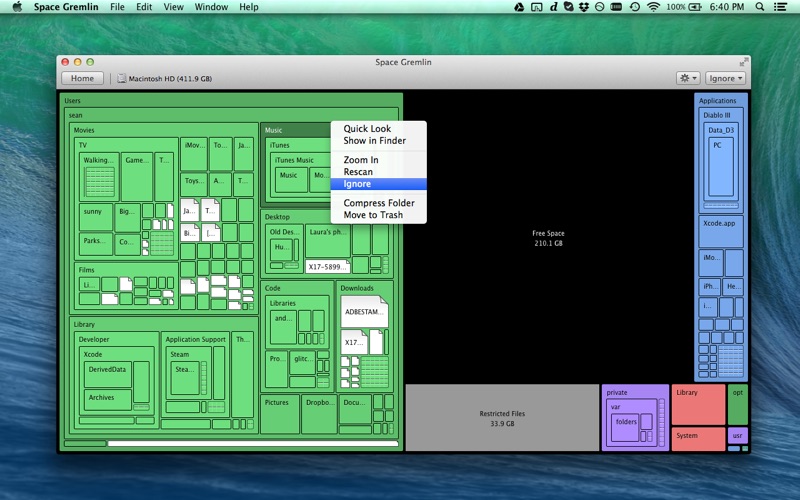The image size is (800, 500).
Task: Choose Move to Trash from context menu
Action: (x=379, y=215)
